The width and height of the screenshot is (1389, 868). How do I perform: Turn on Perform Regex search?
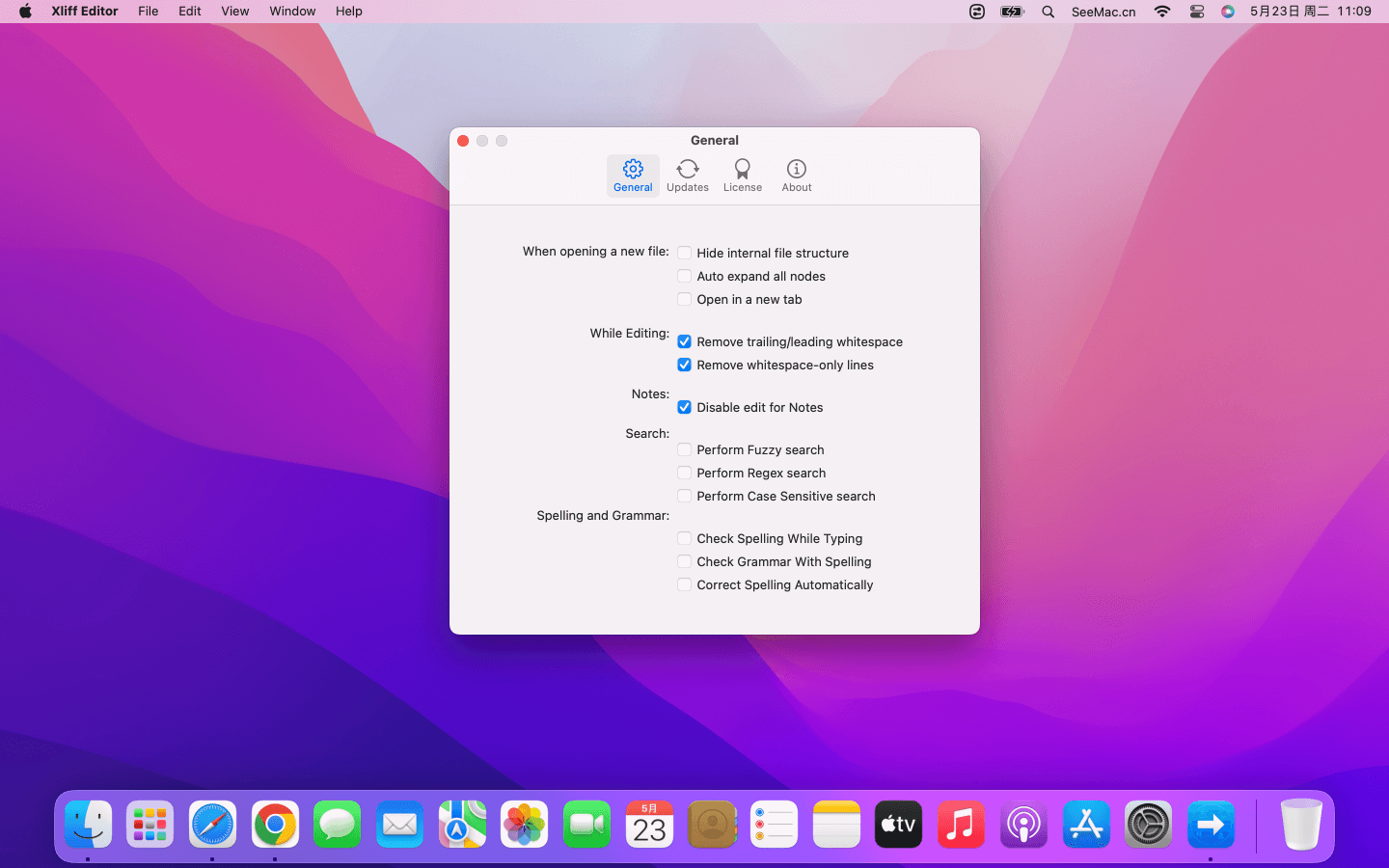pyautogui.click(x=684, y=473)
